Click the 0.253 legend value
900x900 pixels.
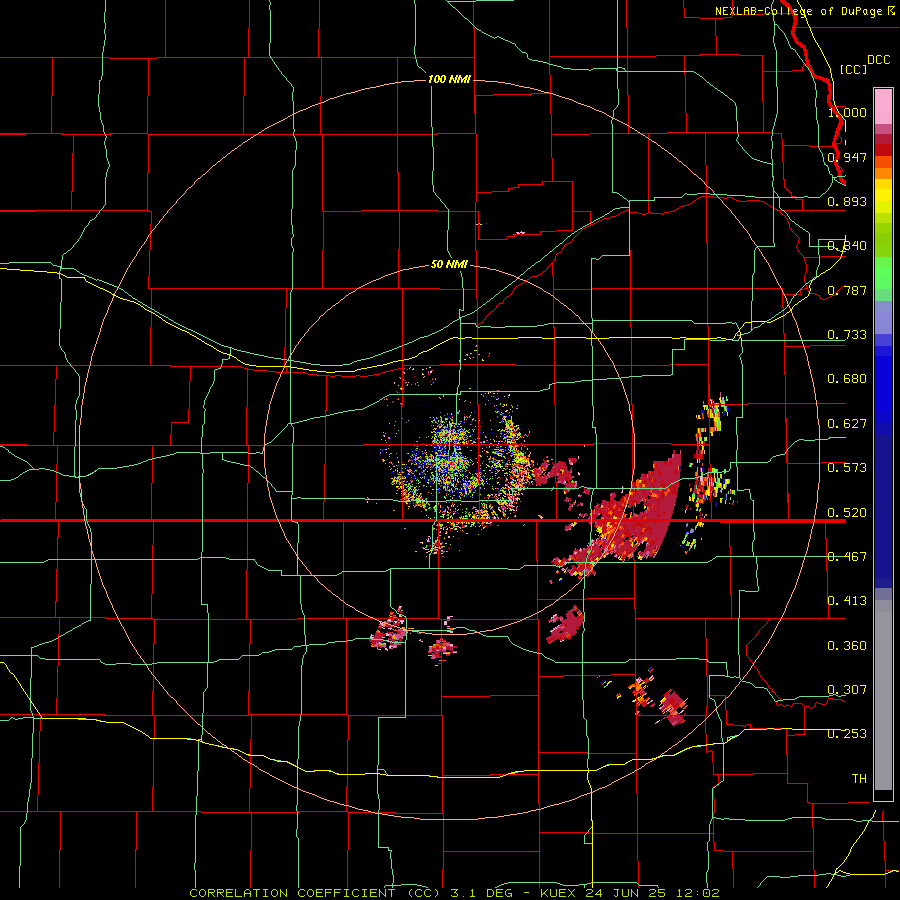pos(847,734)
